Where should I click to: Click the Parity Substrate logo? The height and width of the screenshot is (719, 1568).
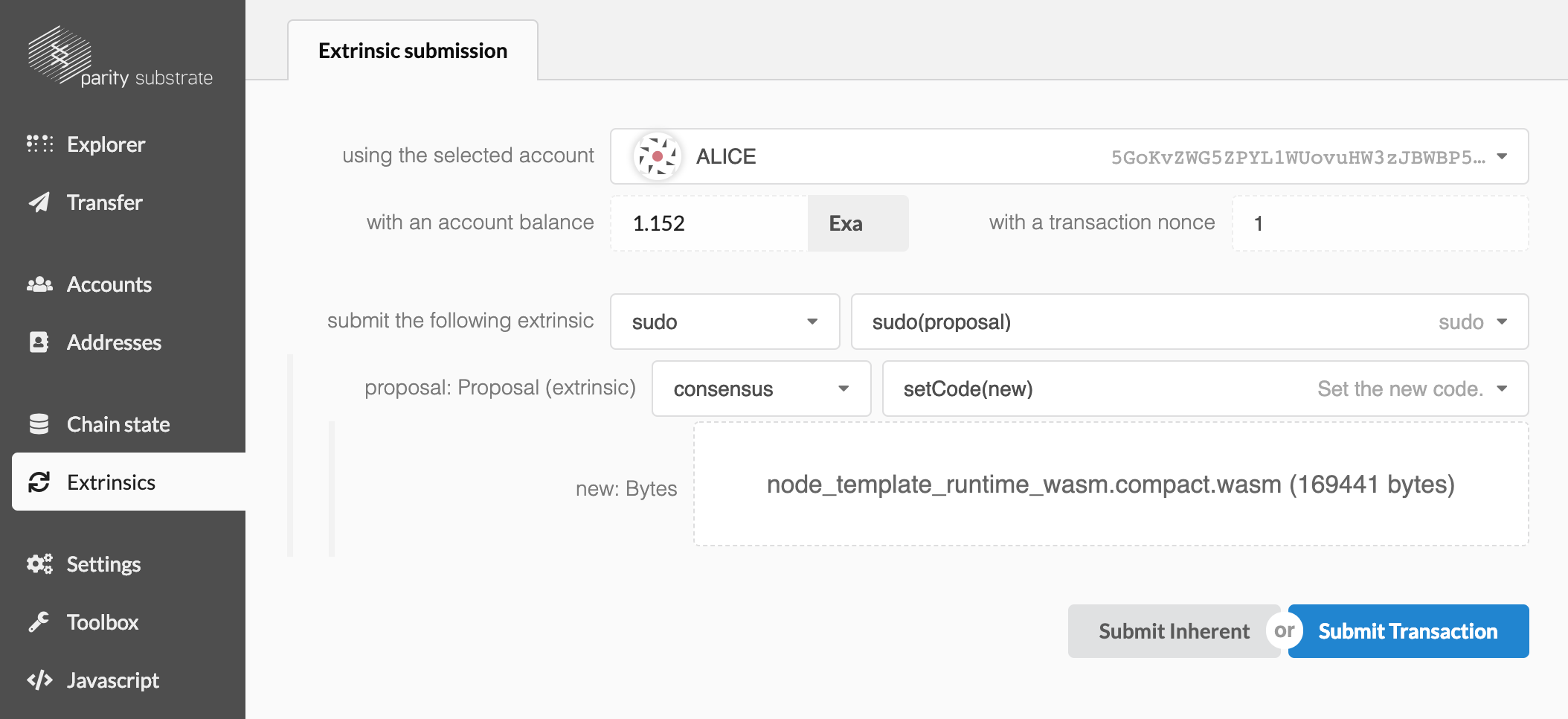(x=119, y=58)
